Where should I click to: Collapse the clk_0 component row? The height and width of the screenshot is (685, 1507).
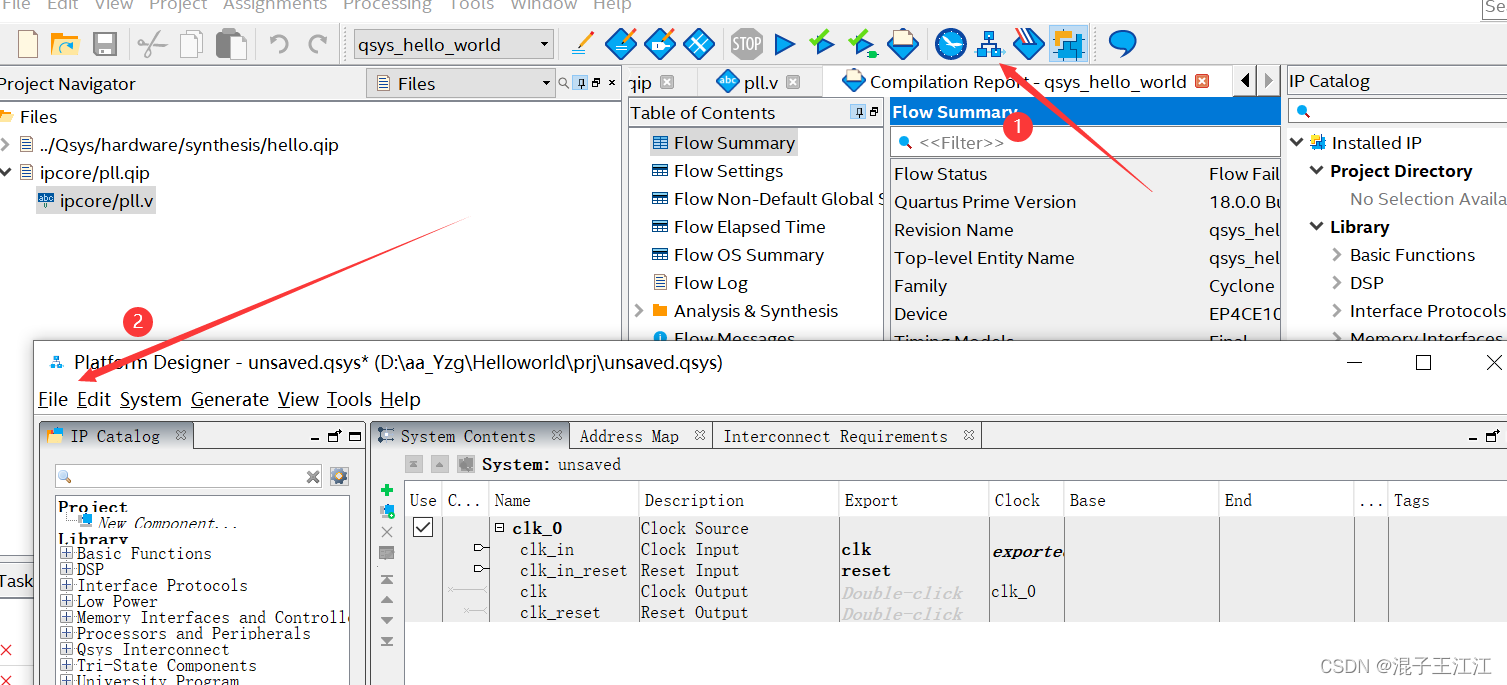coord(499,528)
